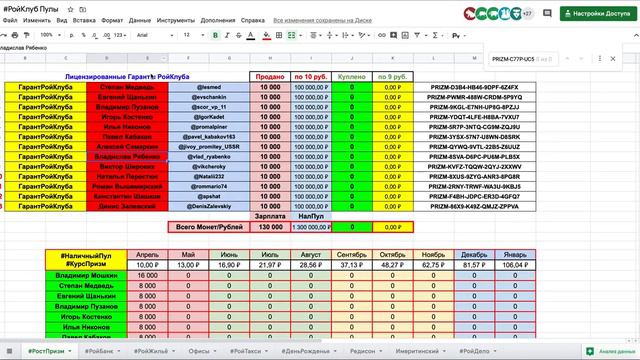Open Вид menu
Image resolution: width=640 pixels, height=360 pixels.
pyautogui.click(x=62, y=20)
